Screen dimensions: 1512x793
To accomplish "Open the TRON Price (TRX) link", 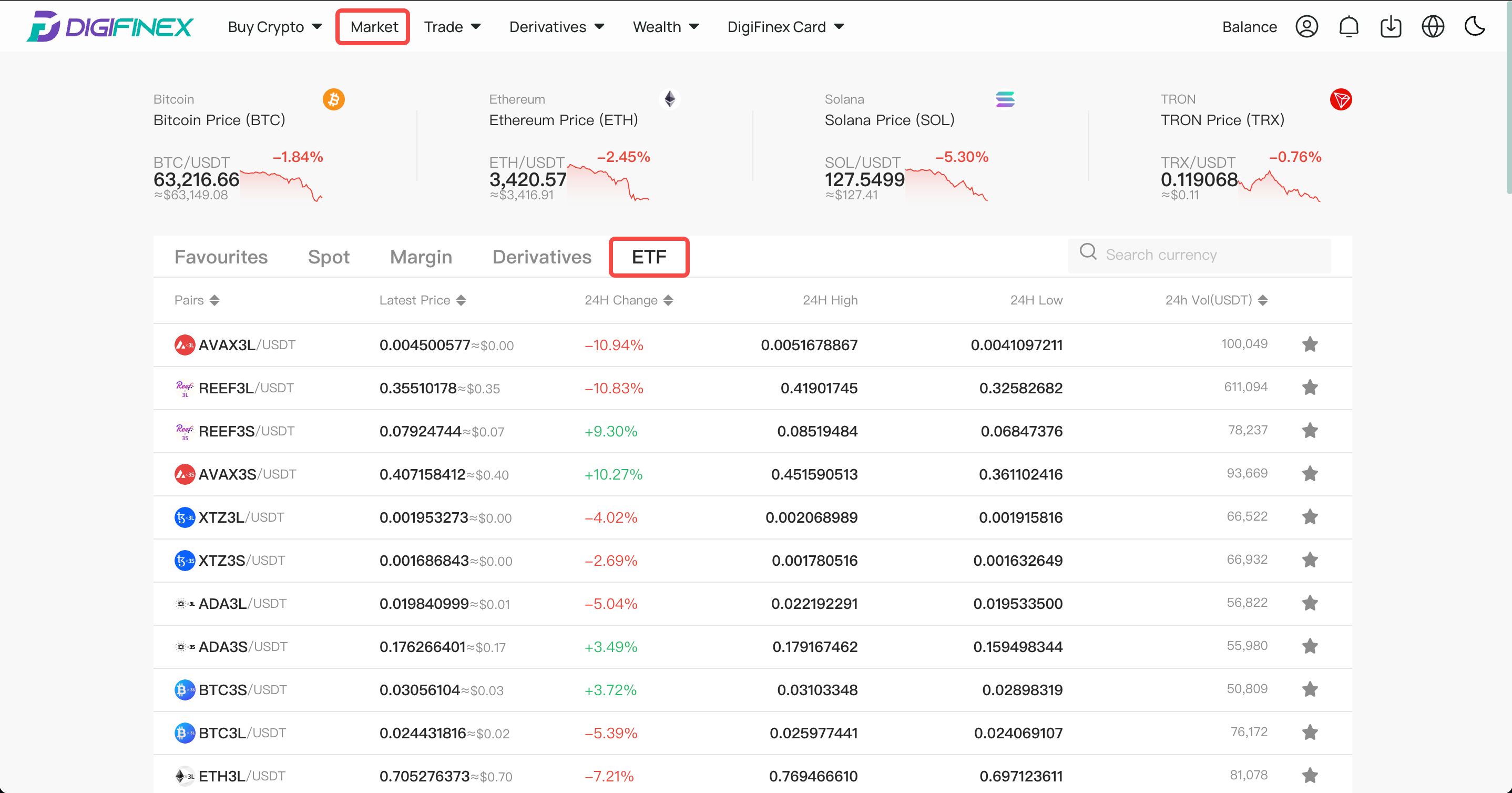I will (1222, 120).
